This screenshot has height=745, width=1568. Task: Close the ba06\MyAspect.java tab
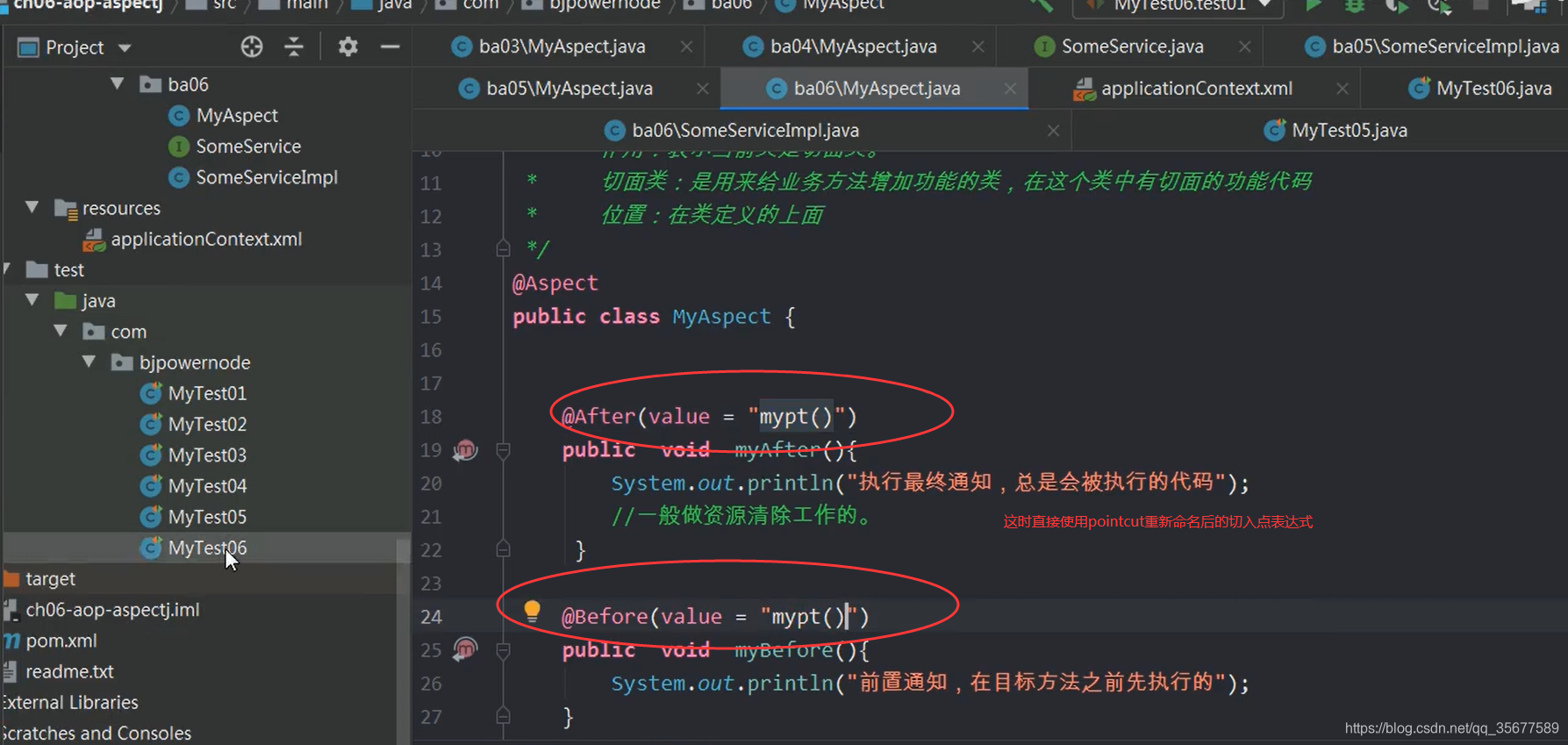[1010, 89]
